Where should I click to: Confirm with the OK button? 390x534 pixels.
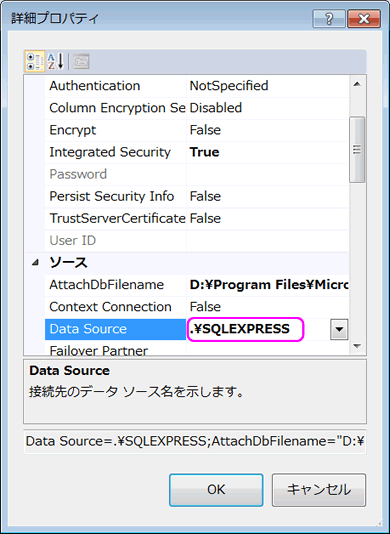pyautogui.click(x=216, y=490)
